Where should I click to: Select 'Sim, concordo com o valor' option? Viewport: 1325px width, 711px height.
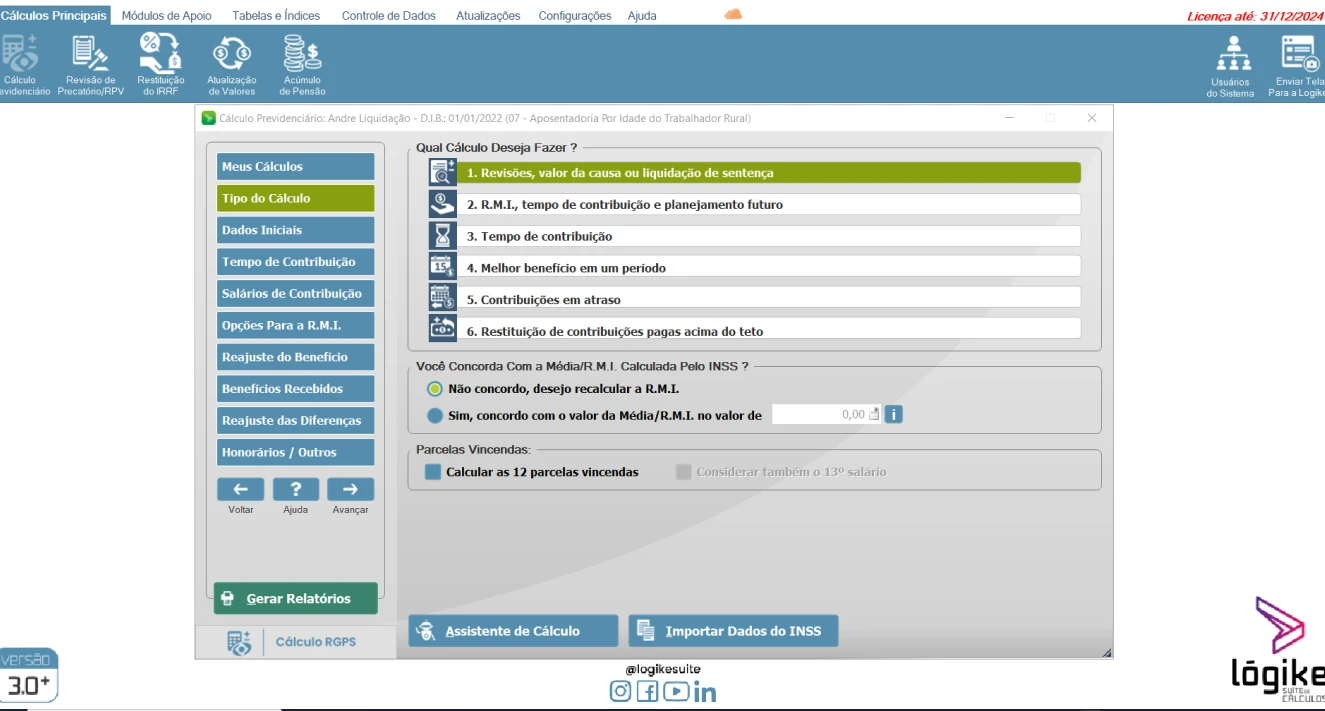pyautogui.click(x=435, y=415)
